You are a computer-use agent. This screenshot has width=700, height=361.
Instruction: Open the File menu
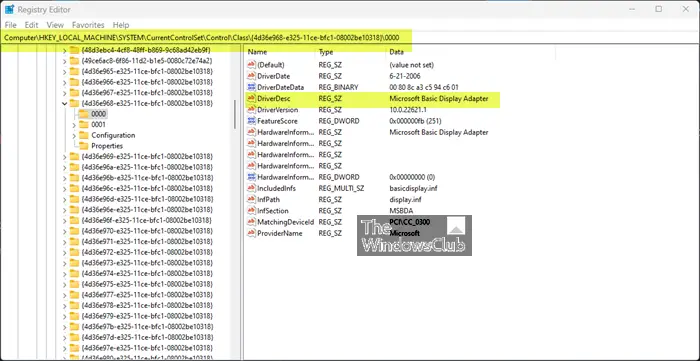click(11, 25)
